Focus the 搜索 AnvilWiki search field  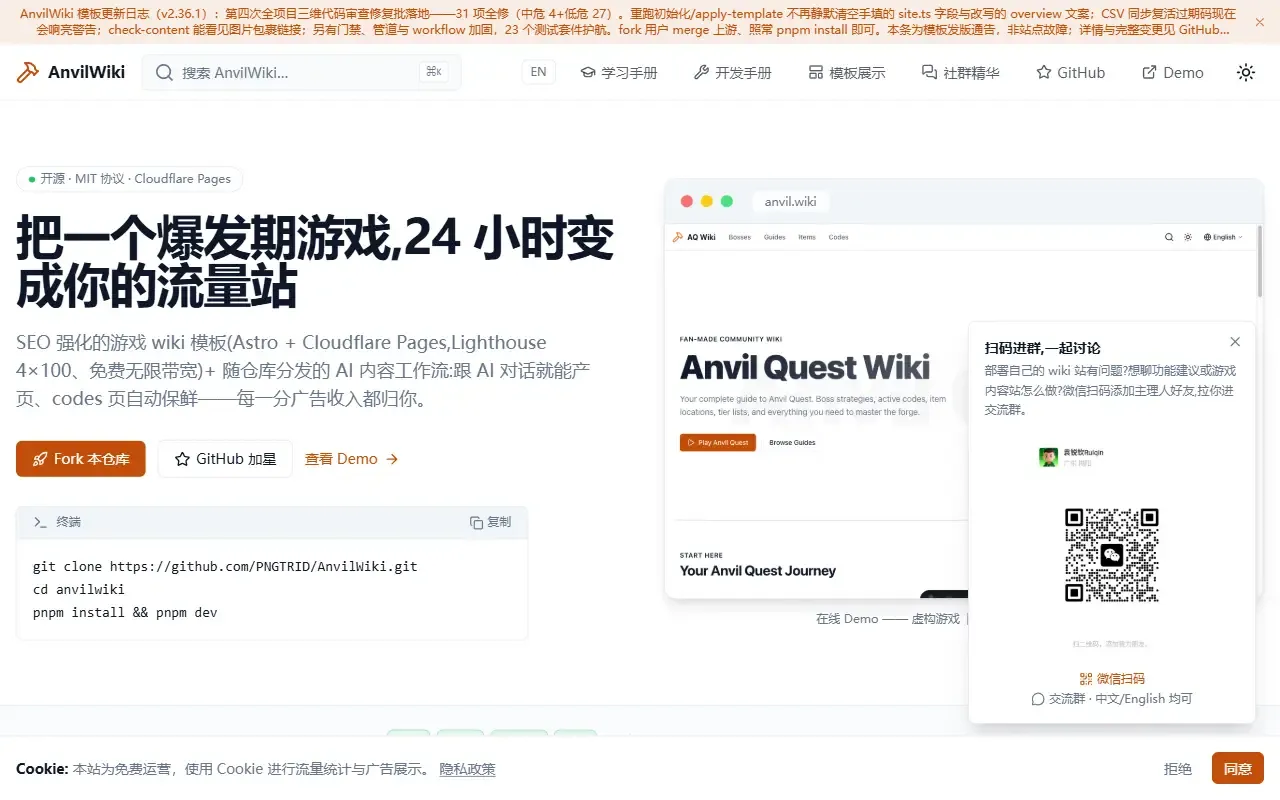pos(301,72)
